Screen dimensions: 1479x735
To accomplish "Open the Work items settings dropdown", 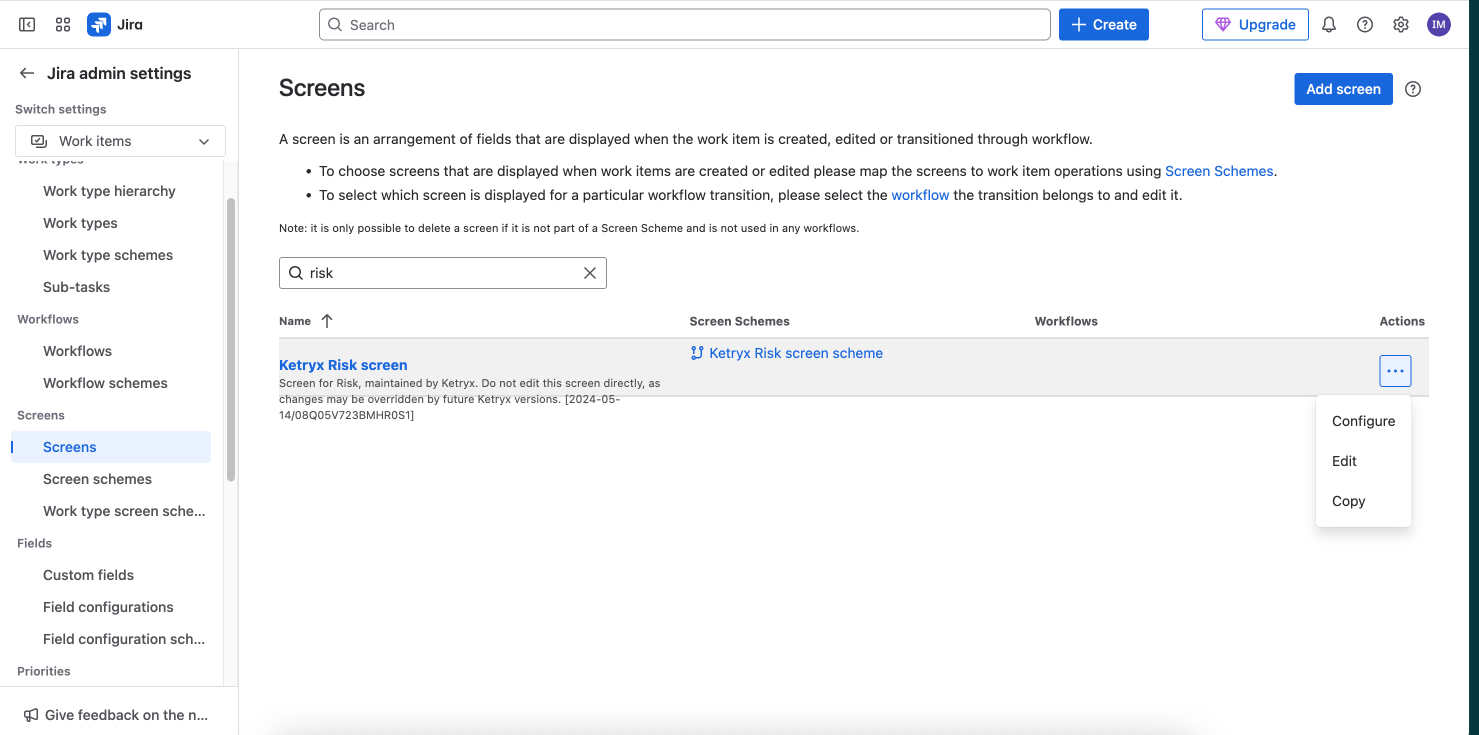I will coord(120,141).
